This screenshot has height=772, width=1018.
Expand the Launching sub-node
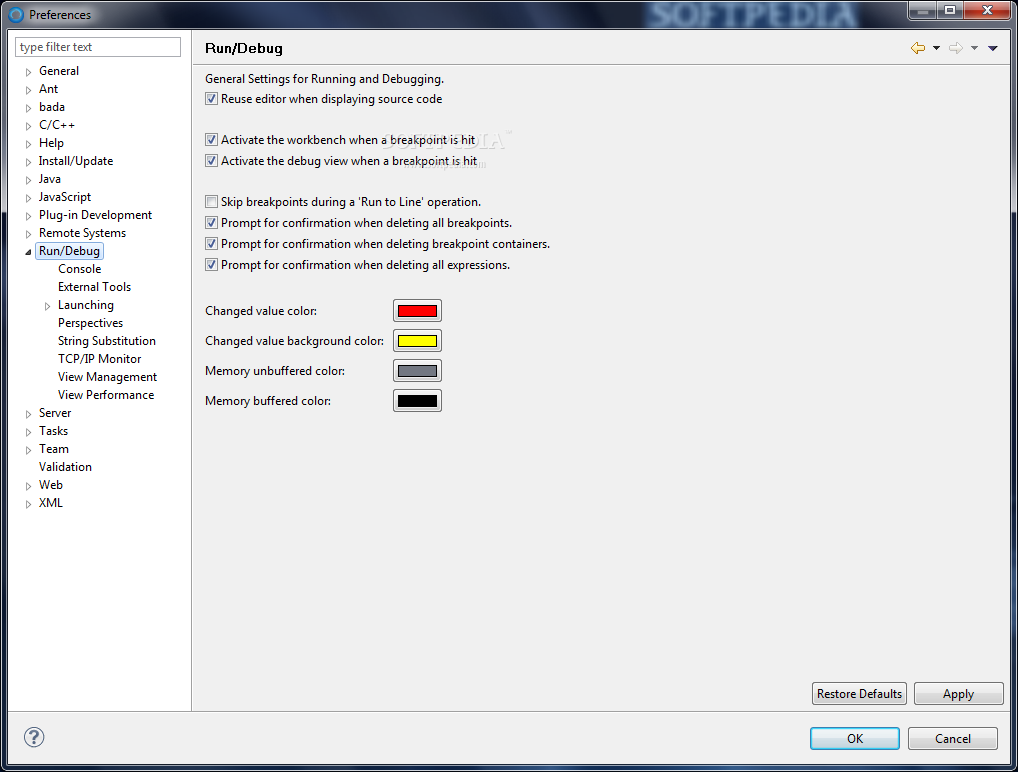pos(47,306)
